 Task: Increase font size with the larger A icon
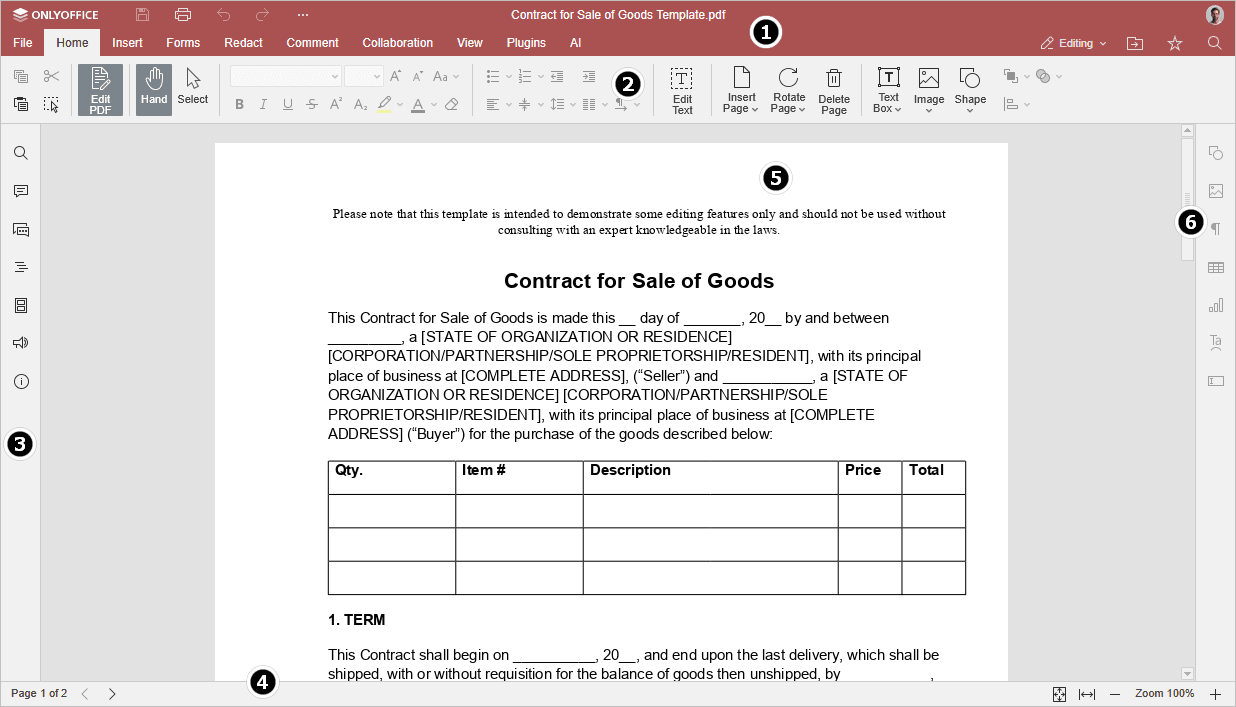396,76
